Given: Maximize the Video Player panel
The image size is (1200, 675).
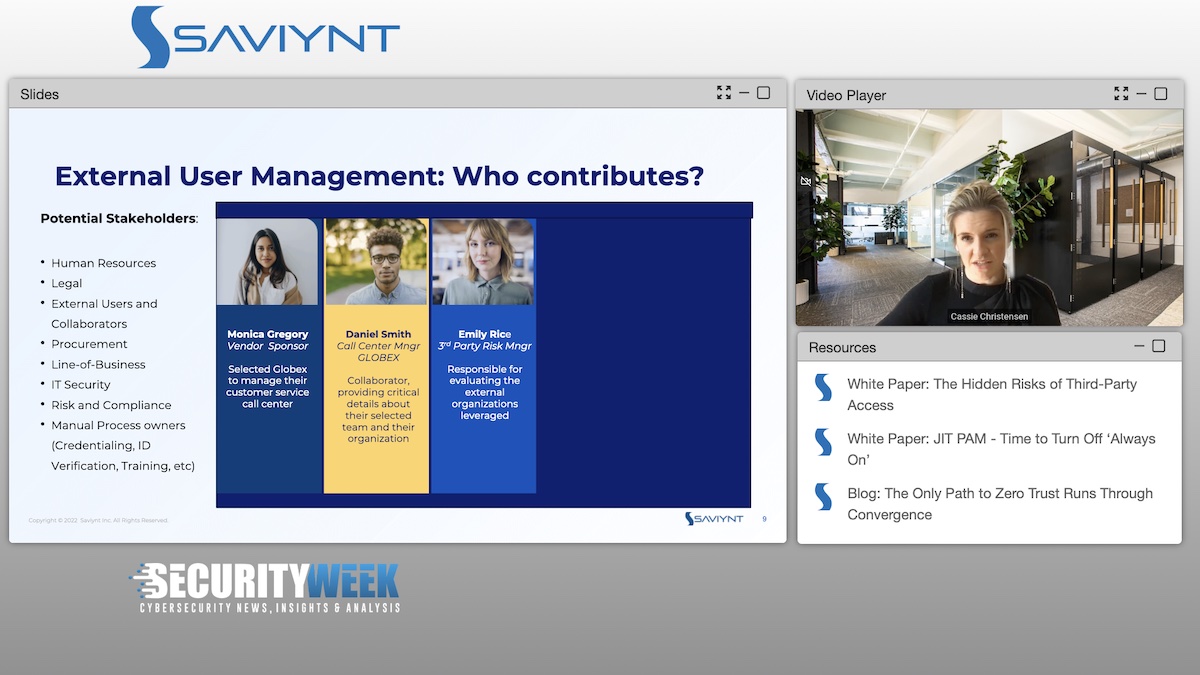Looking at the screenshot, I should pyautogui.click(x=1160, y=94).
